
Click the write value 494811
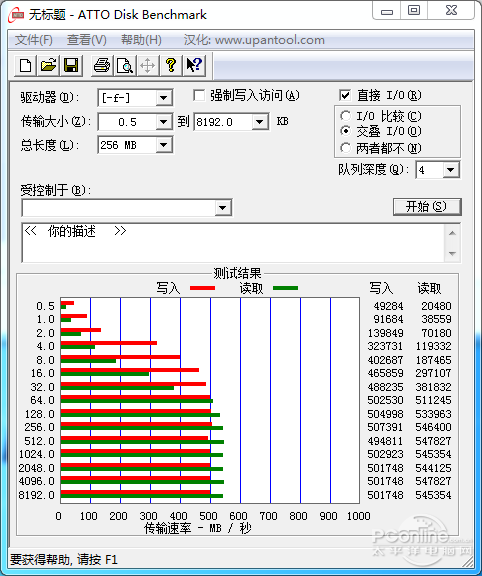coord(385,441)
